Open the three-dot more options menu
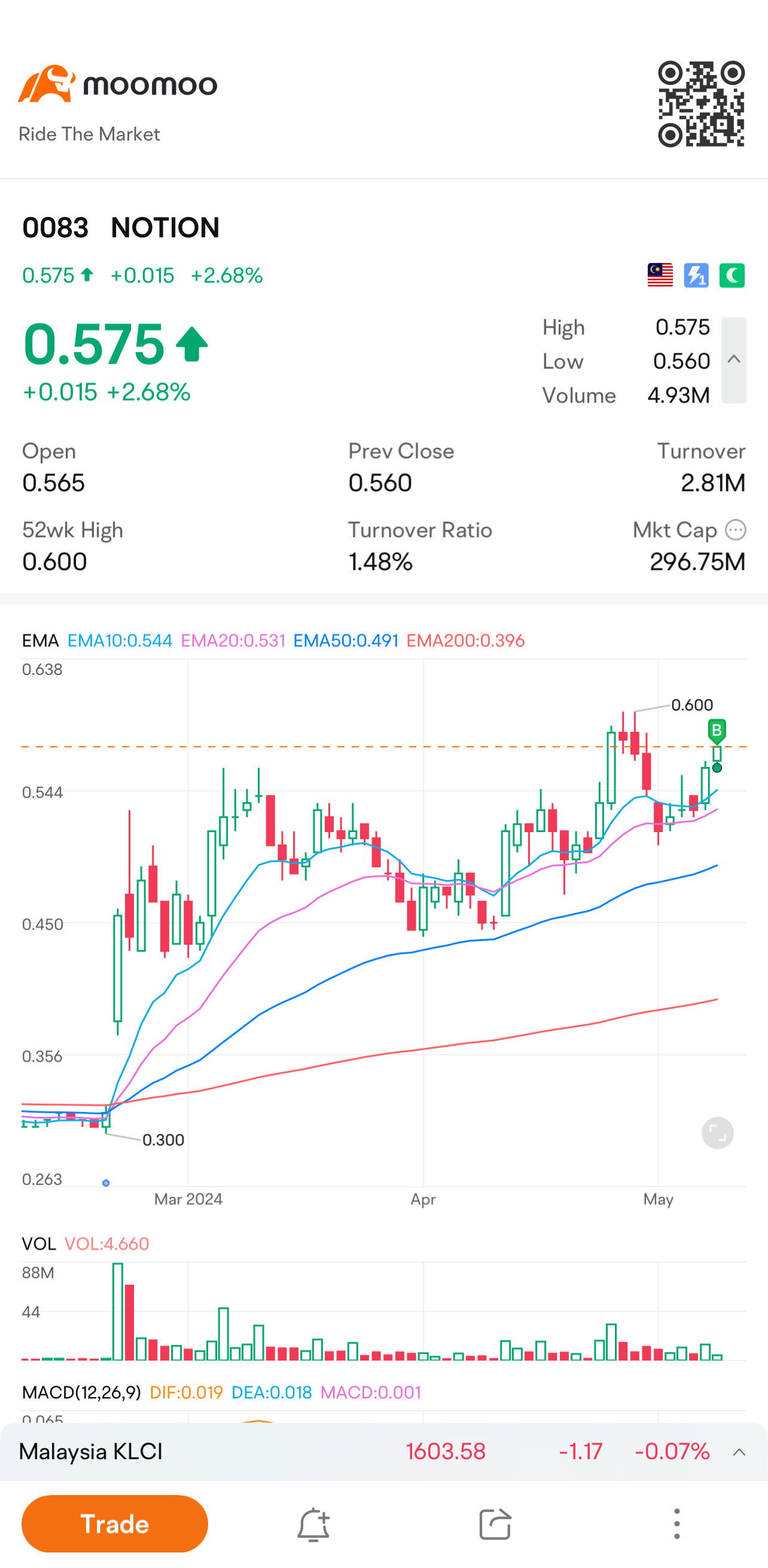 (676, 1524)
